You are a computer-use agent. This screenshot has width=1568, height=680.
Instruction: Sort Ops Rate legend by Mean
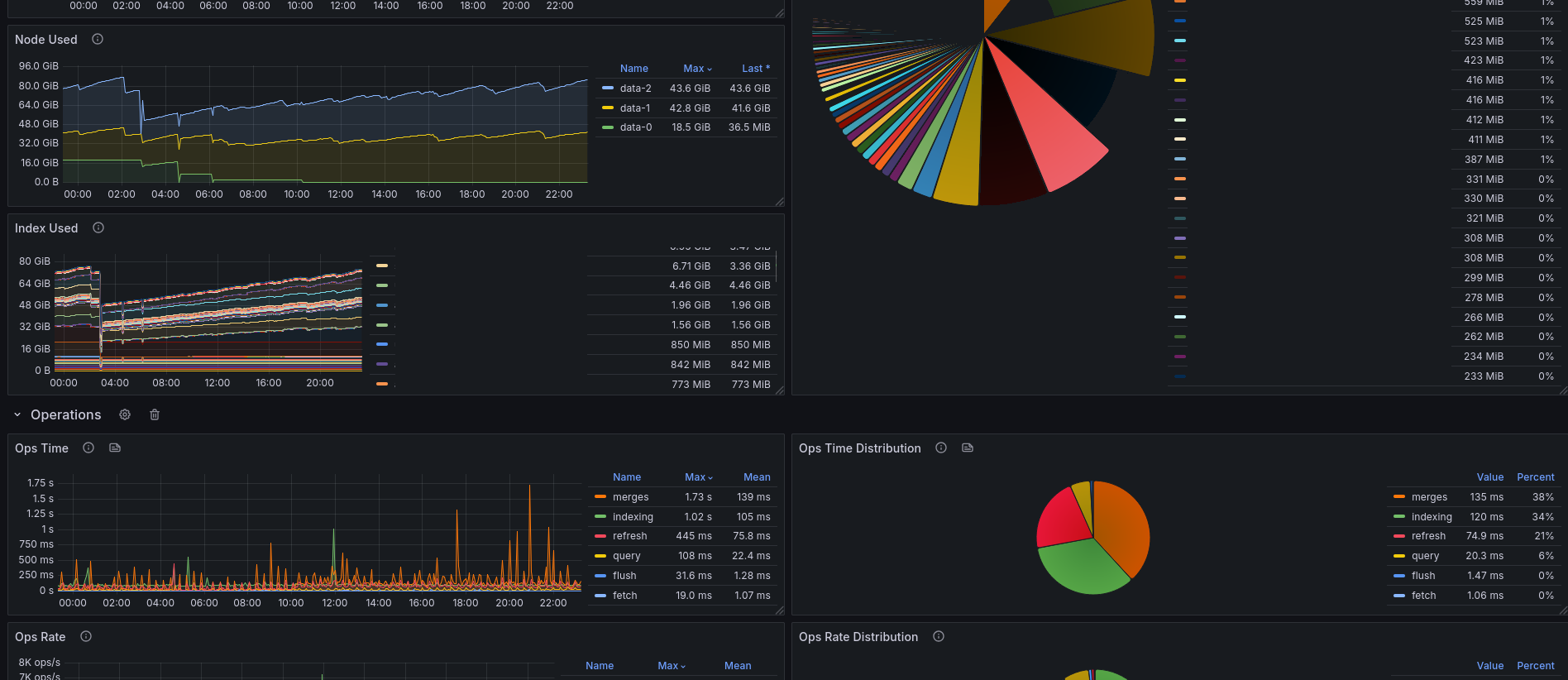(x=738, y=666)
